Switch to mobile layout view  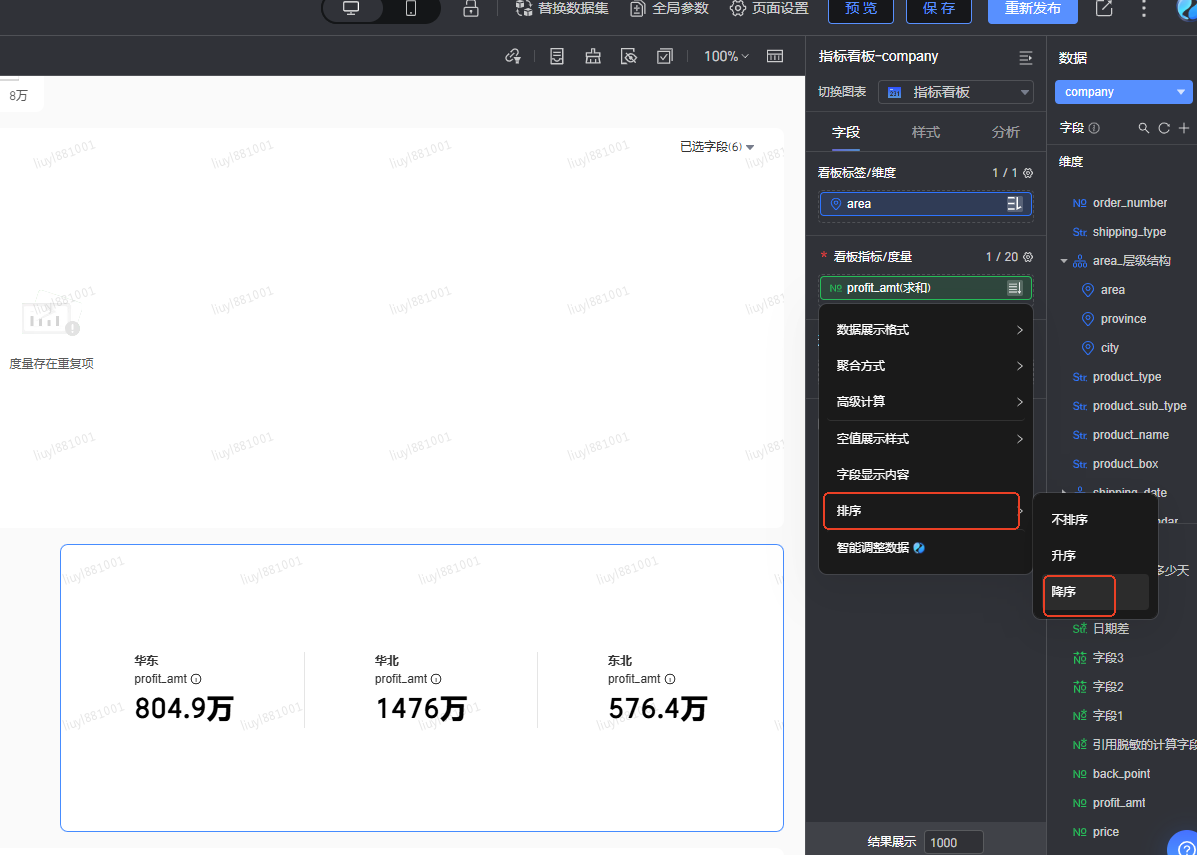411,9
